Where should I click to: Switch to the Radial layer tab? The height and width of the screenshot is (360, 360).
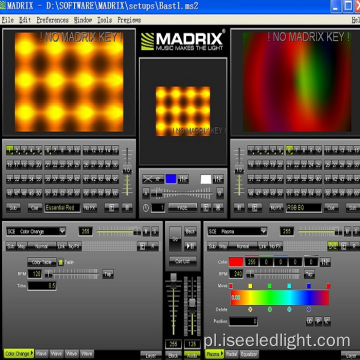coord(232,354)
